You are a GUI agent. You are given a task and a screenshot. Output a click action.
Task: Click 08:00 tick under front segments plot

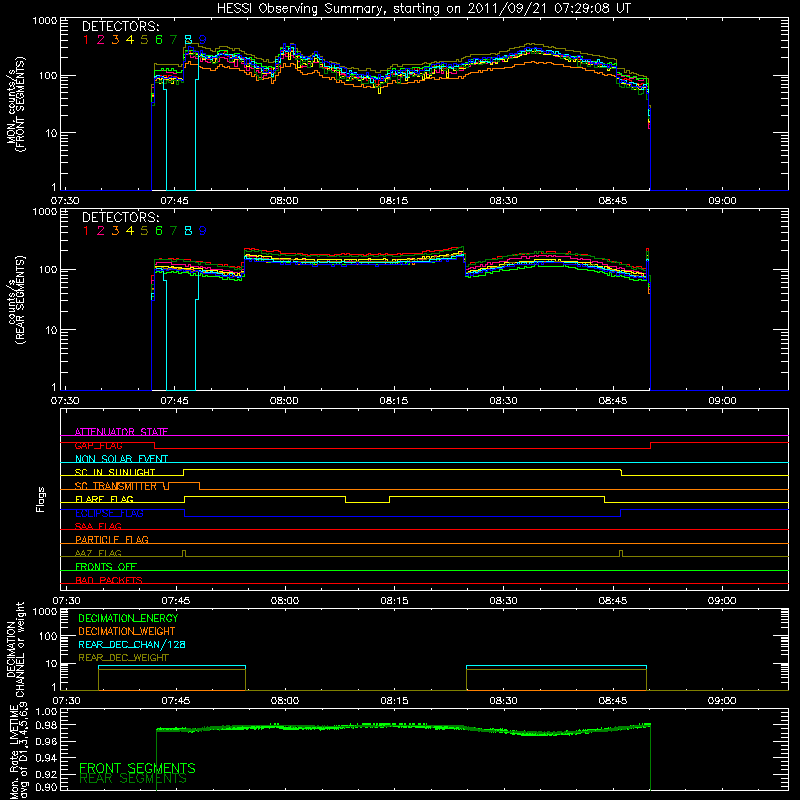coord(284,201)
